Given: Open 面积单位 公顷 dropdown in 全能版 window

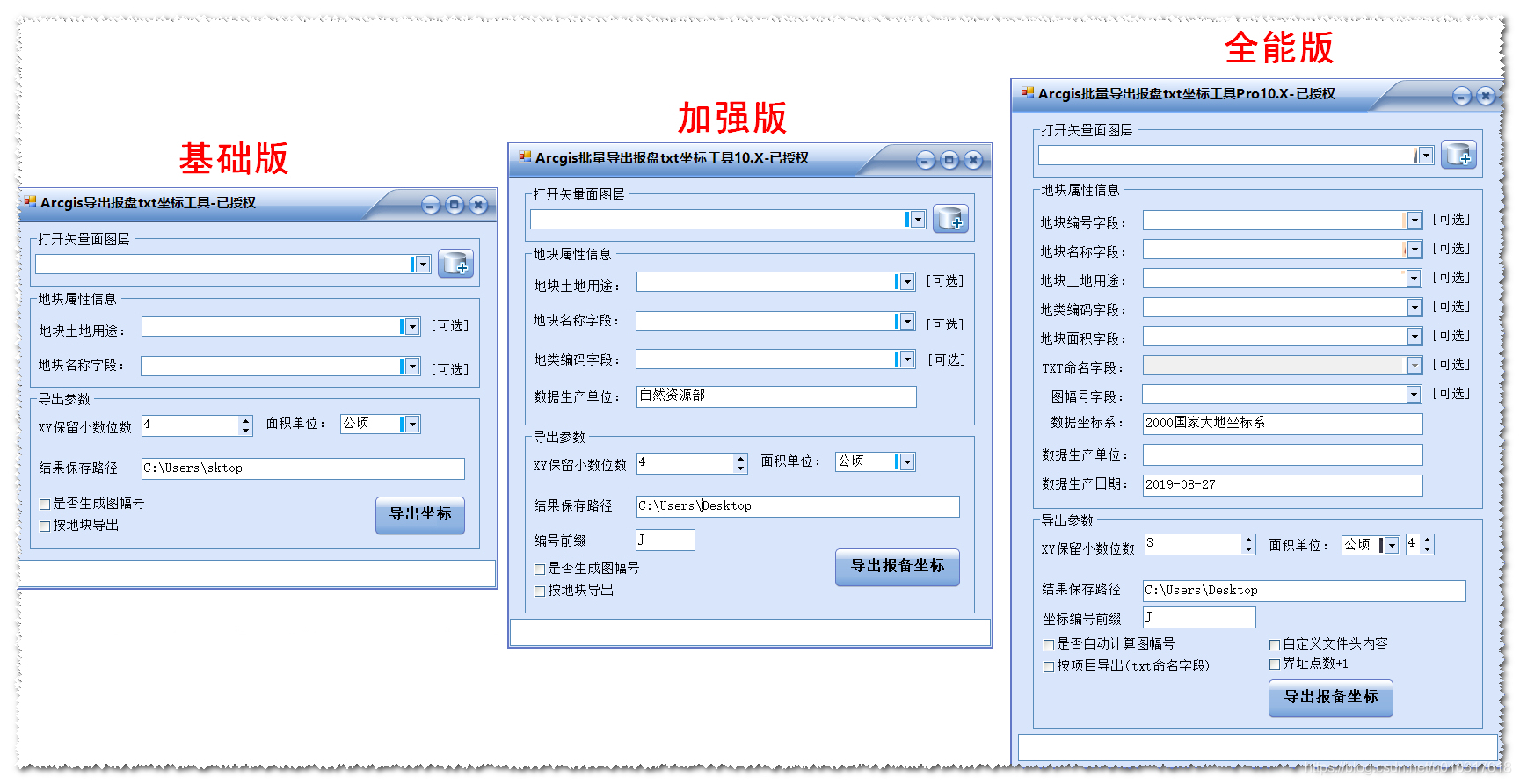Looking at the screenshot, I should tap(1392, 546).
